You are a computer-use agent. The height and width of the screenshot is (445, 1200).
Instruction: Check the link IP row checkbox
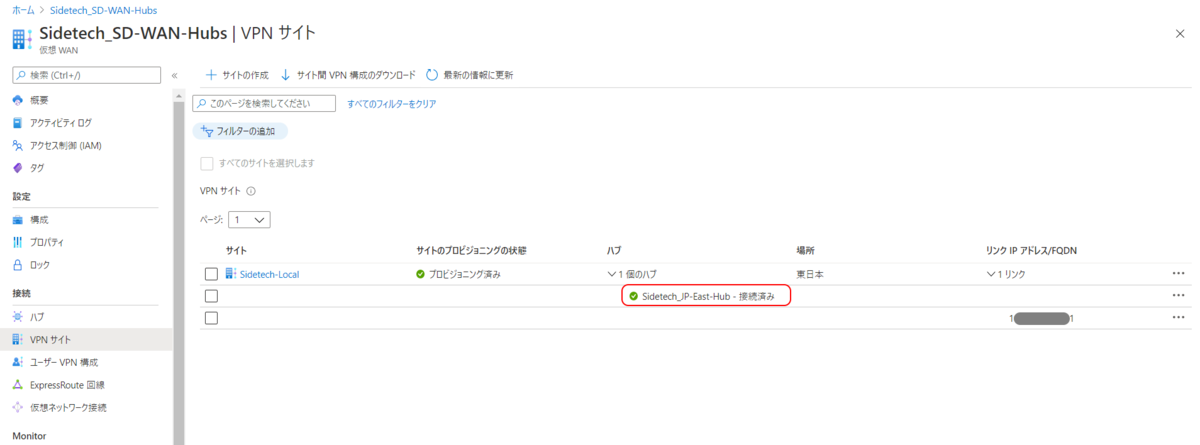tap(211, 318)
